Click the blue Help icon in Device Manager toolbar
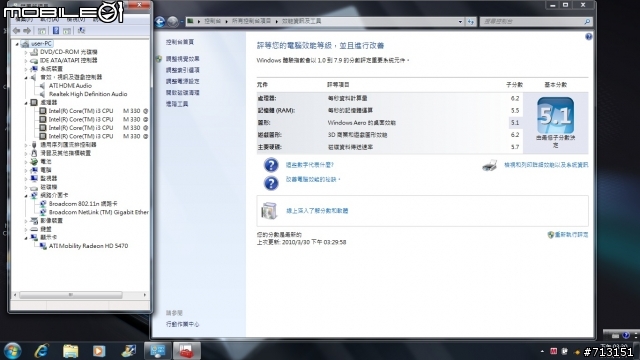The image size is (640, 360). point(56,31)
